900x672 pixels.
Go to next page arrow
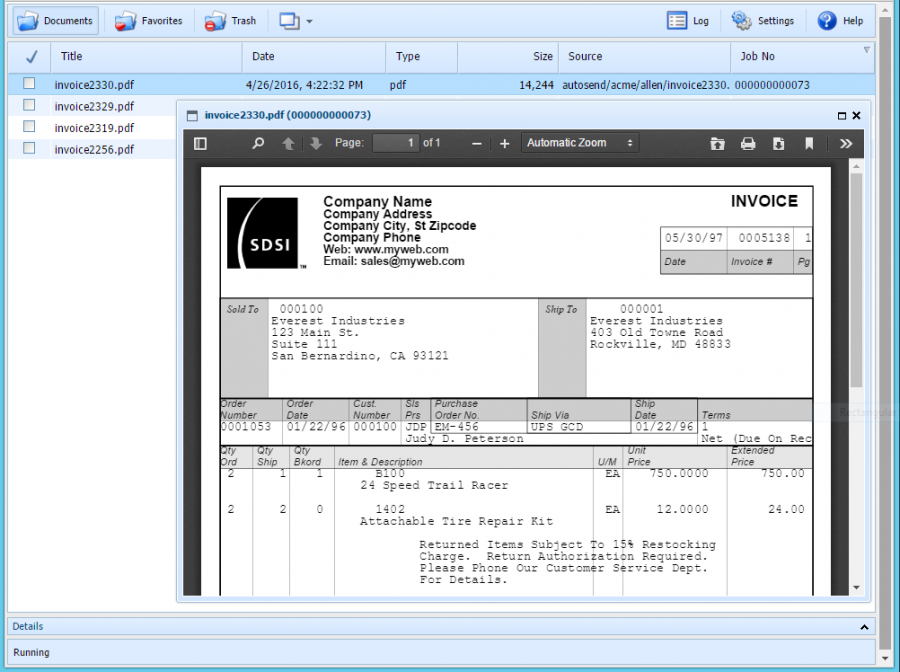pyautogui.click(x=316, y=144)
